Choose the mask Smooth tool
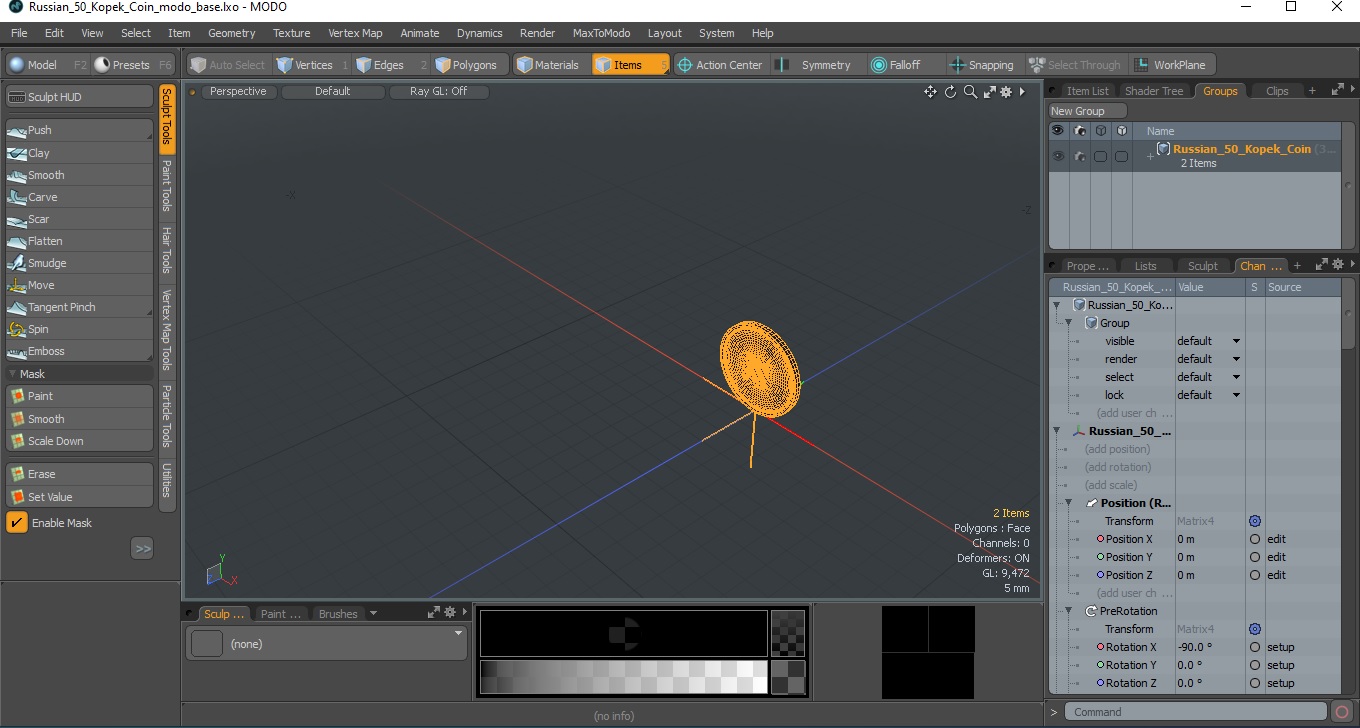This screenshot has height=728, width=1360. (79, 419)
